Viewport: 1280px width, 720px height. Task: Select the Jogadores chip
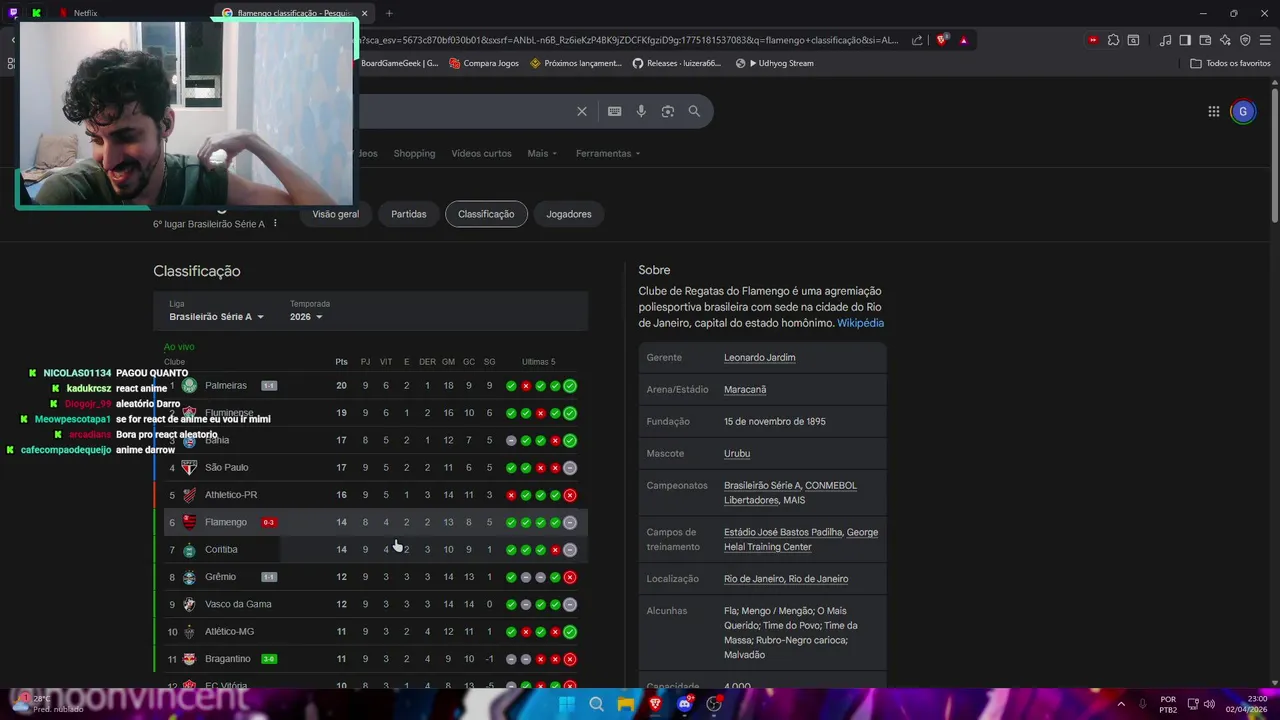tap(569, 214)
